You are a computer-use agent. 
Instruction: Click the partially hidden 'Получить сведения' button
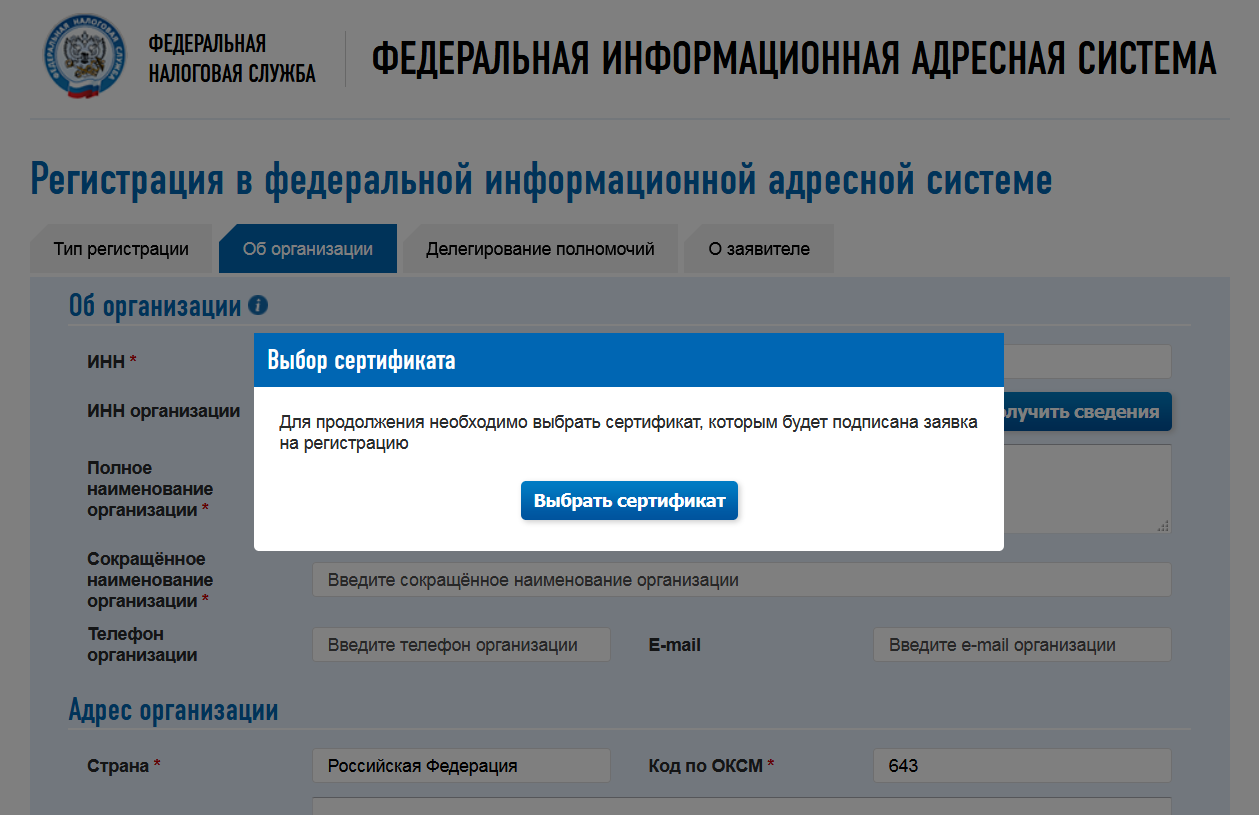(x=1087, y=412)
